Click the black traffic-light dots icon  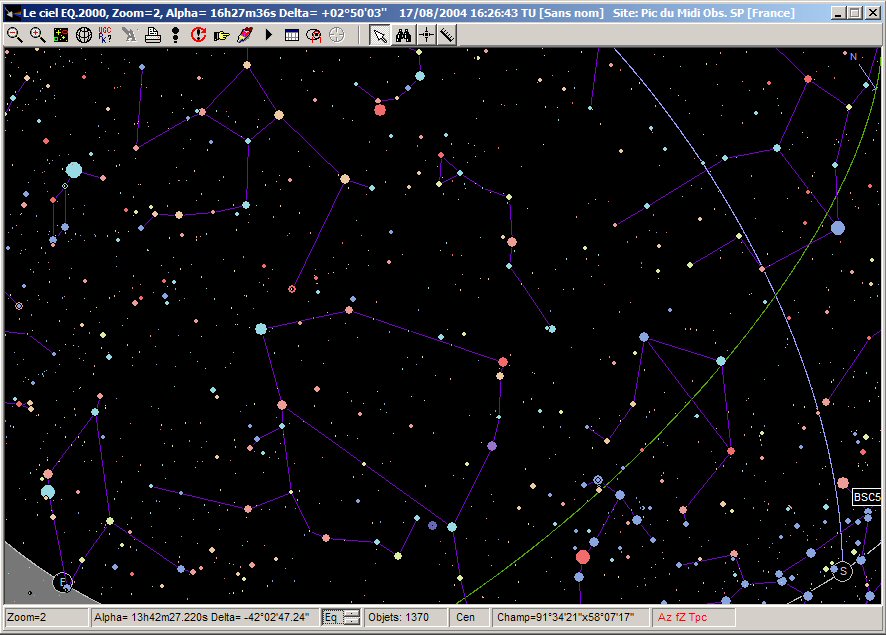(176, 35)
